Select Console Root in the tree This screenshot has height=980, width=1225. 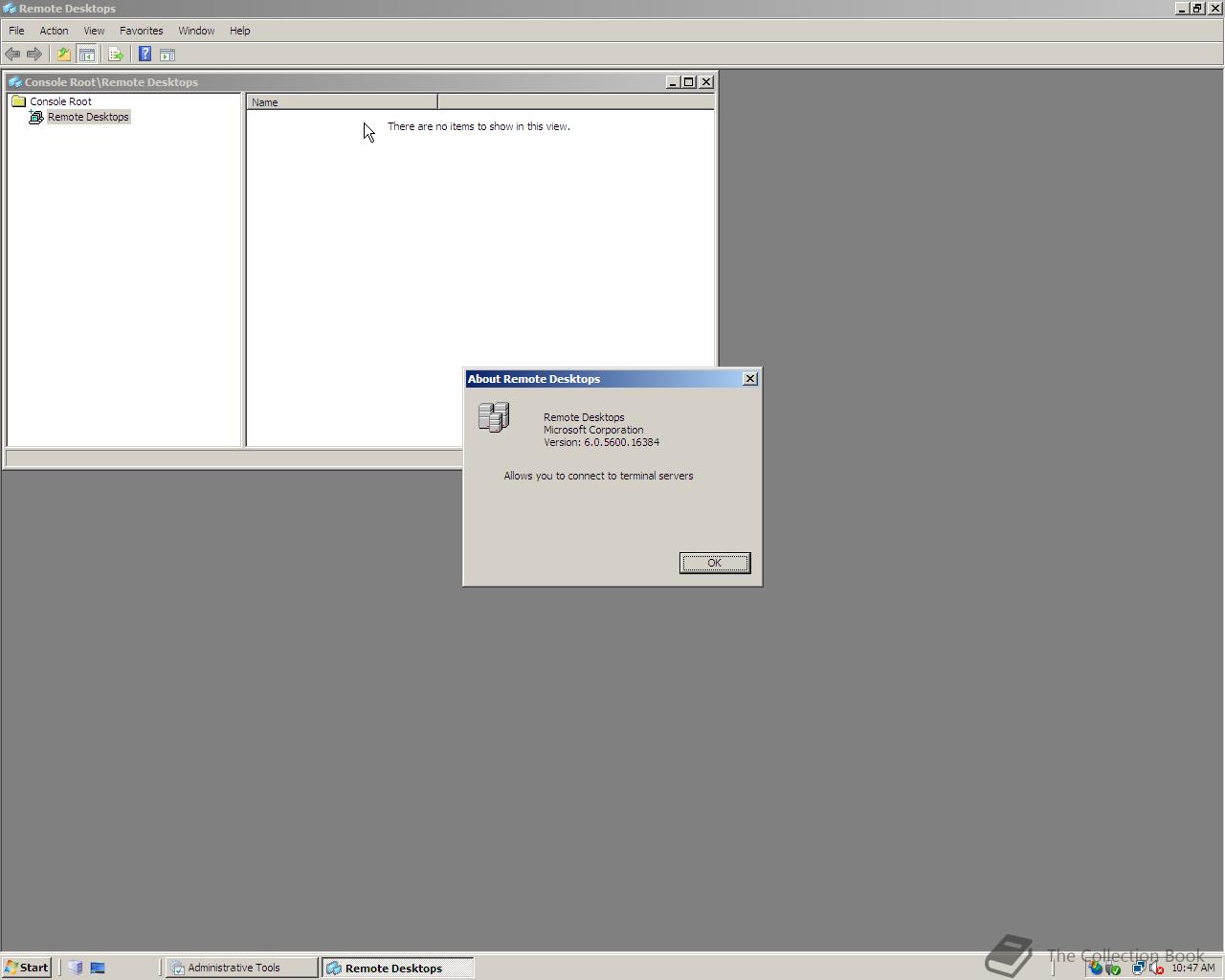pos(60,101)
